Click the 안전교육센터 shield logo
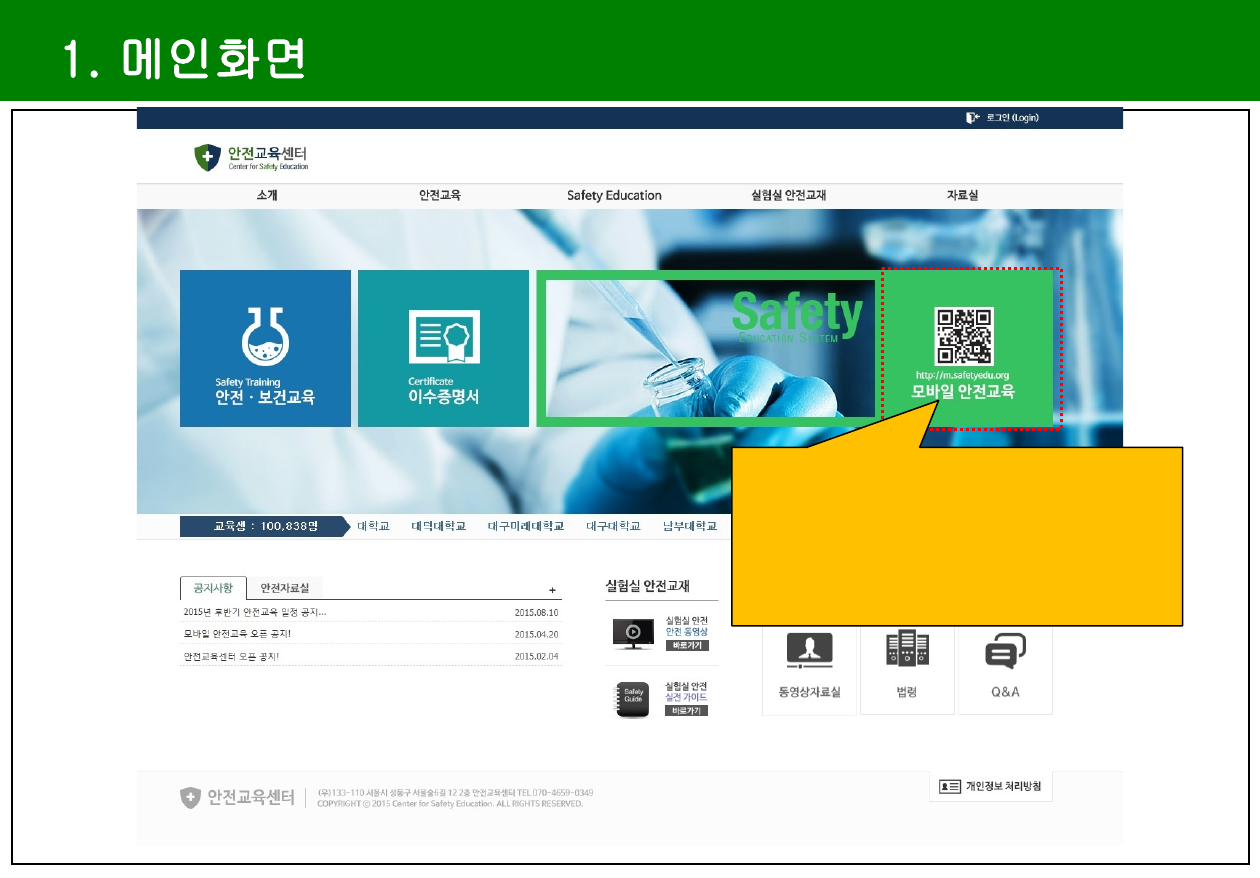 (208, 156)
